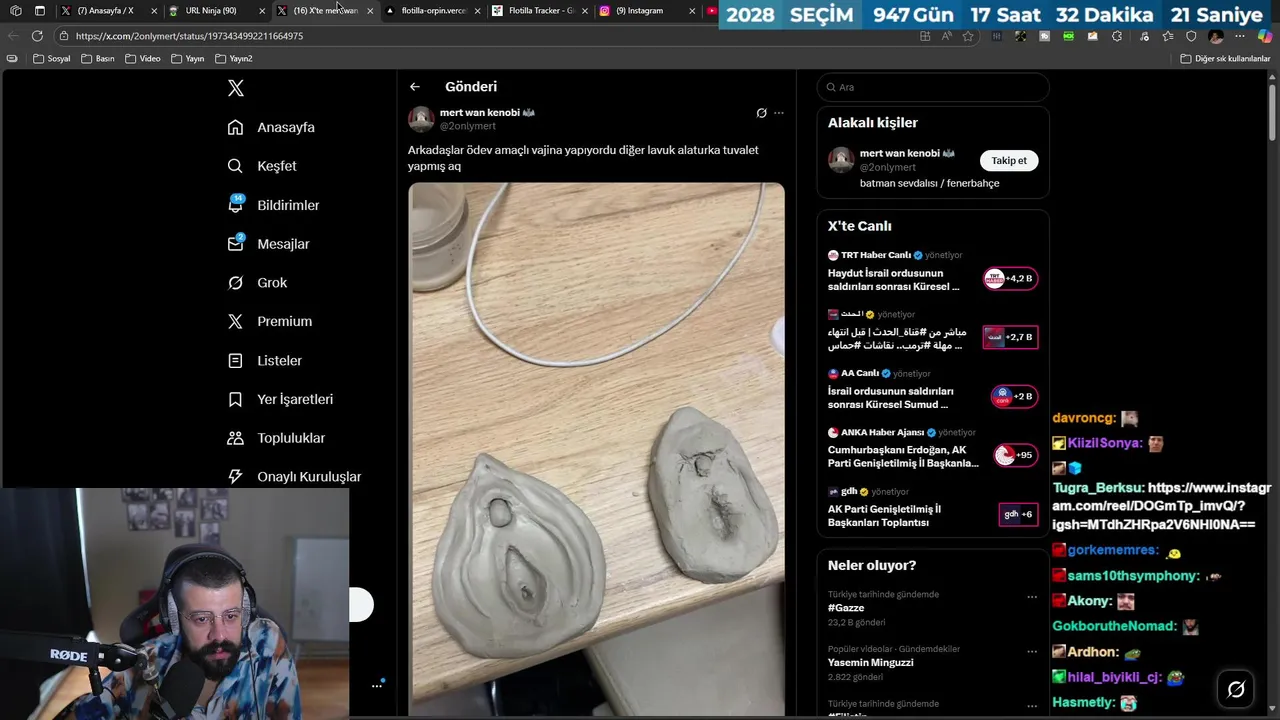Open ANKA Haber Ajansı live broadcast
This screenshot has height=720, width=1280.
pos(932,449)
